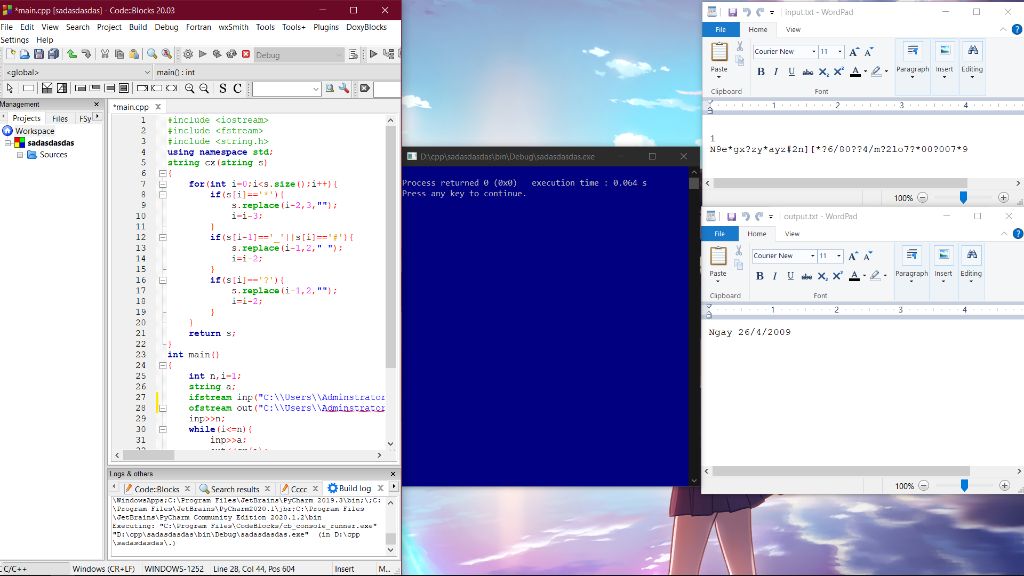Close the main.cpp editor tab
The width and height of the screenshot is (1024, 576).
tap(158, 106)
